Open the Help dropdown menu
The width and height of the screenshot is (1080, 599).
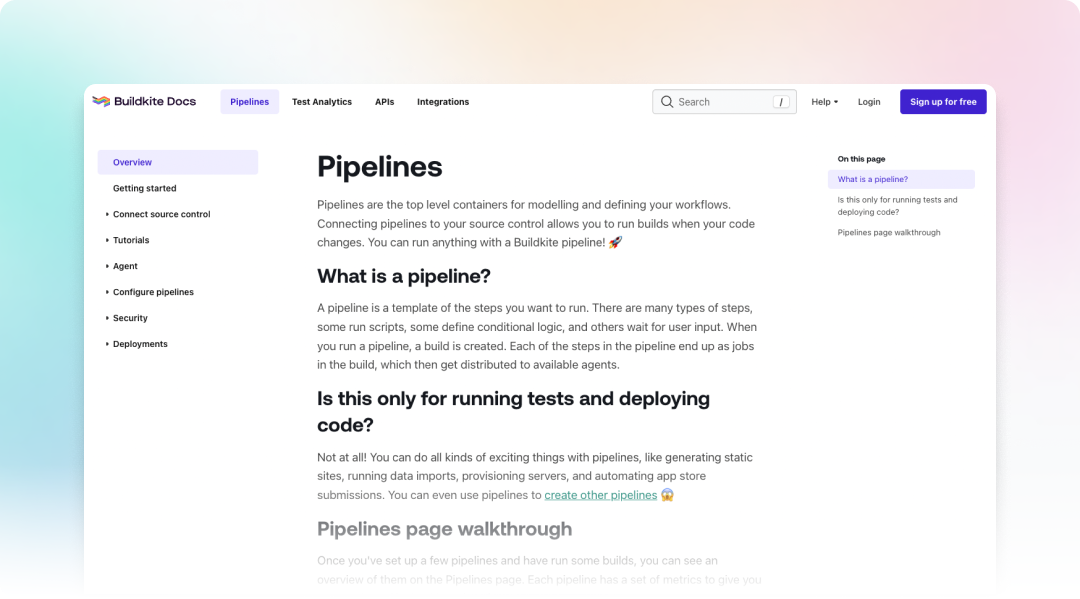(x=824, y=102)
